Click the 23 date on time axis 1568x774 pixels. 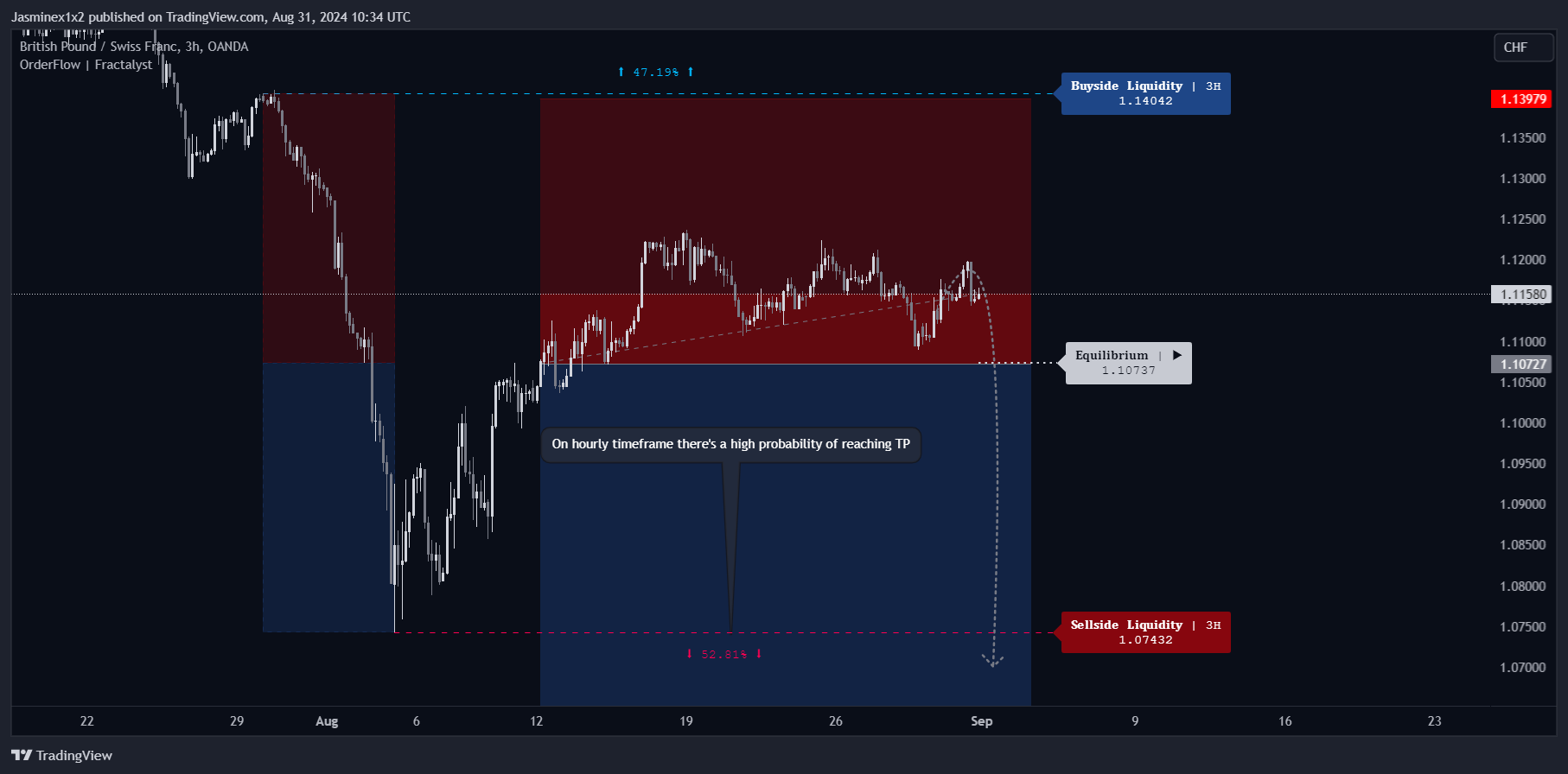click(1435, 721)
